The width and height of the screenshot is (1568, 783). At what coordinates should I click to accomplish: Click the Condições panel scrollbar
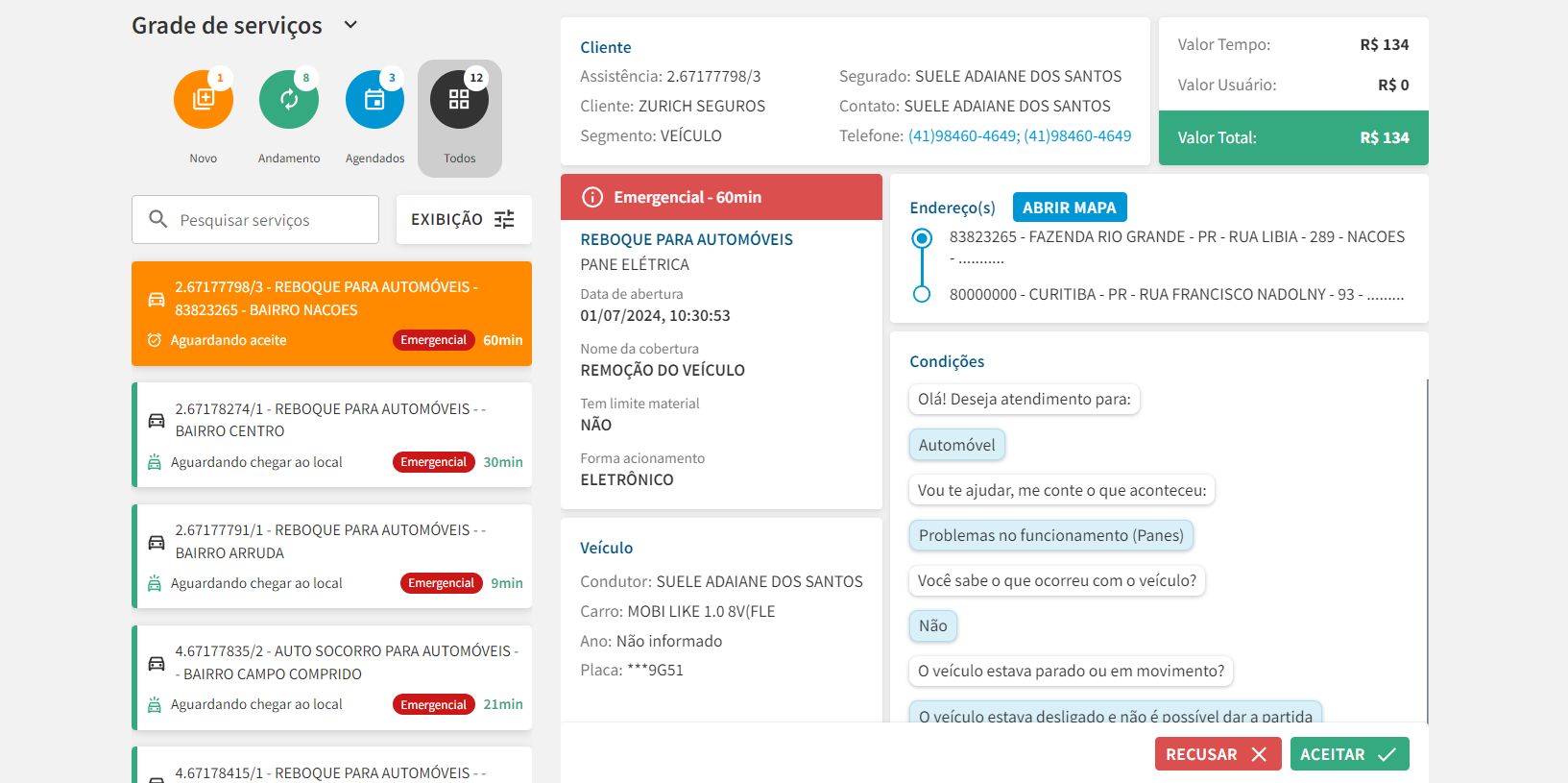(1427, 548)
